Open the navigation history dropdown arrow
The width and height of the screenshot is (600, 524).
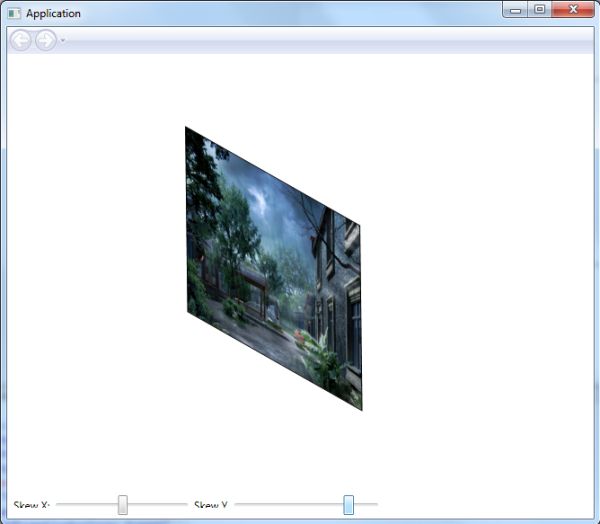point(63,40)
